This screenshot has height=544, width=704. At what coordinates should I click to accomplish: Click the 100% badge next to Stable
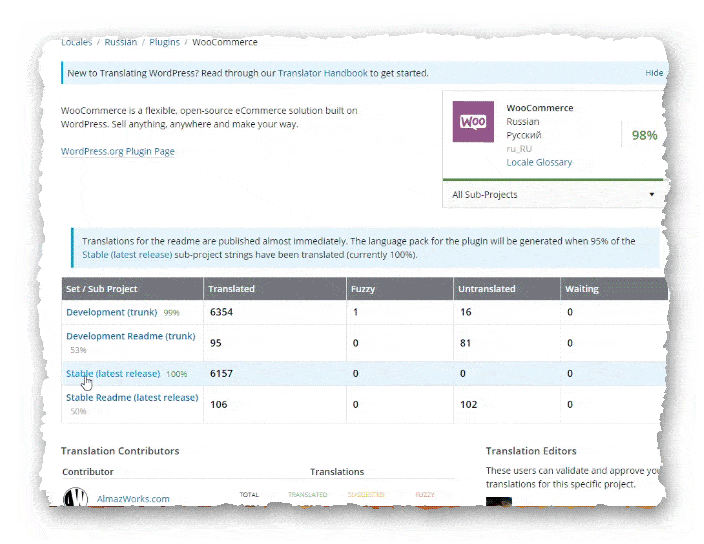pos(176,374)
